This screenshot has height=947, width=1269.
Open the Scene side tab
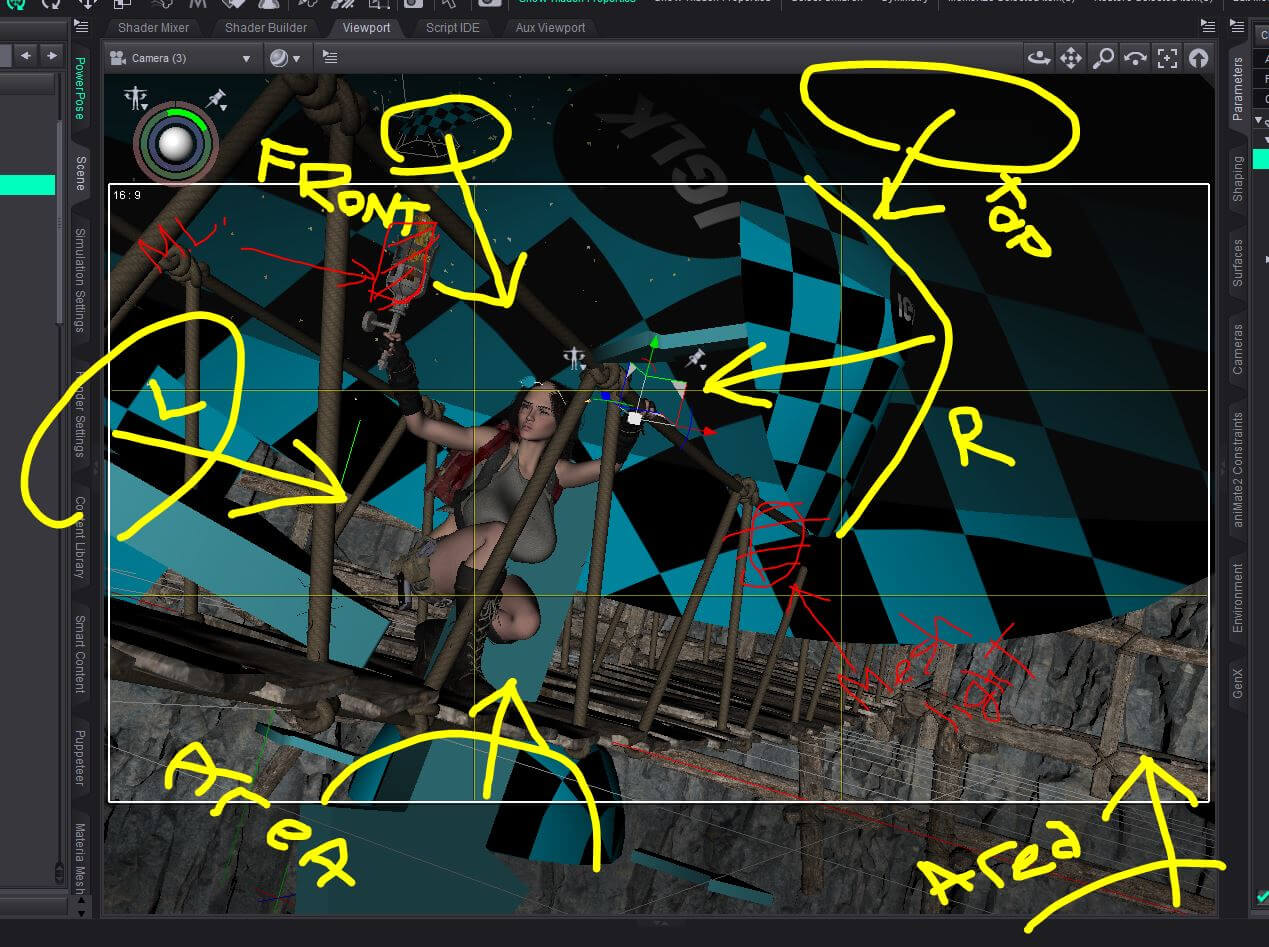pyautogui.click(x=81, y=173)
